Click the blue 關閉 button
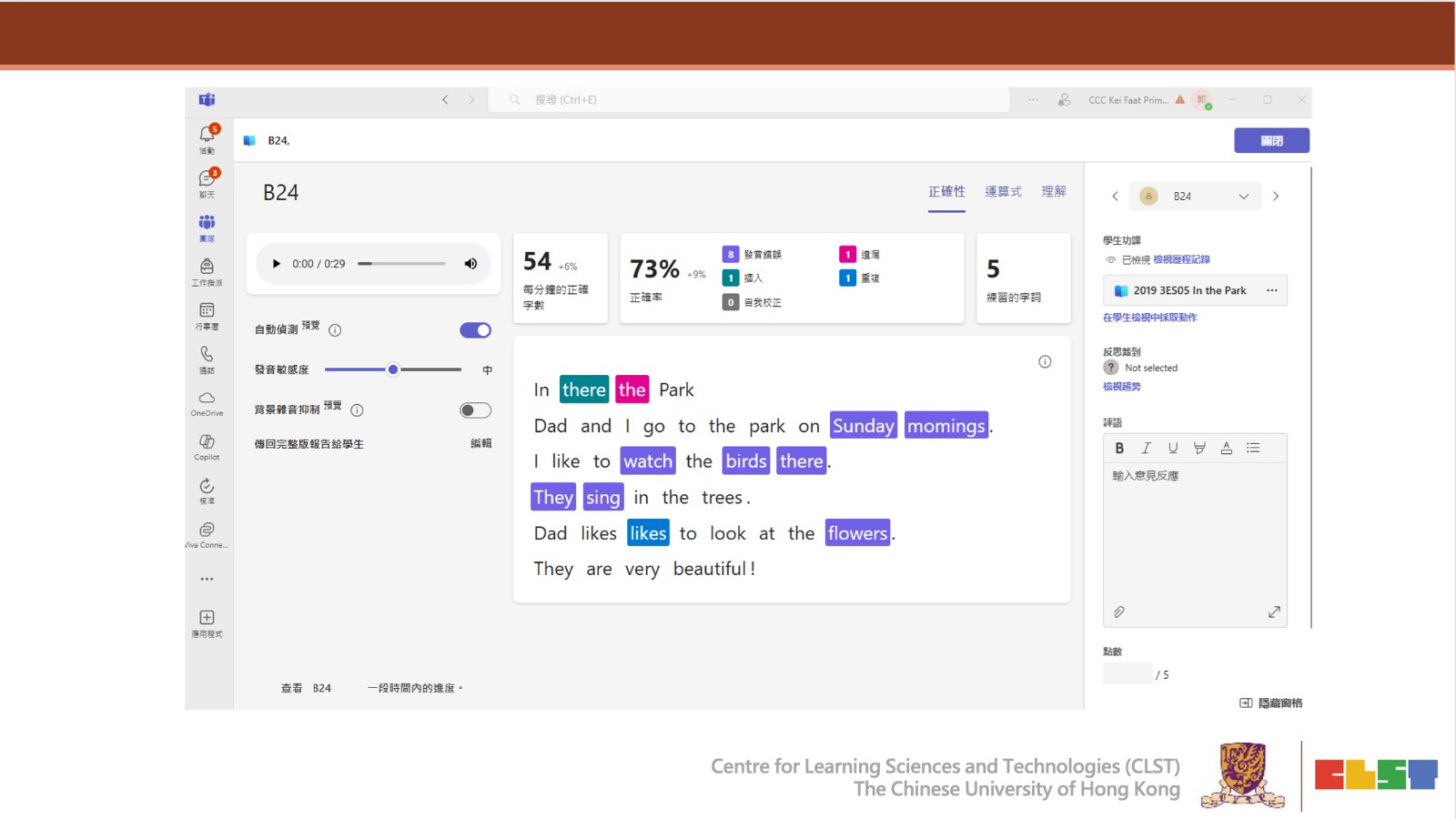Viewport: 1456px width, 819px height. pos(1271,141)
